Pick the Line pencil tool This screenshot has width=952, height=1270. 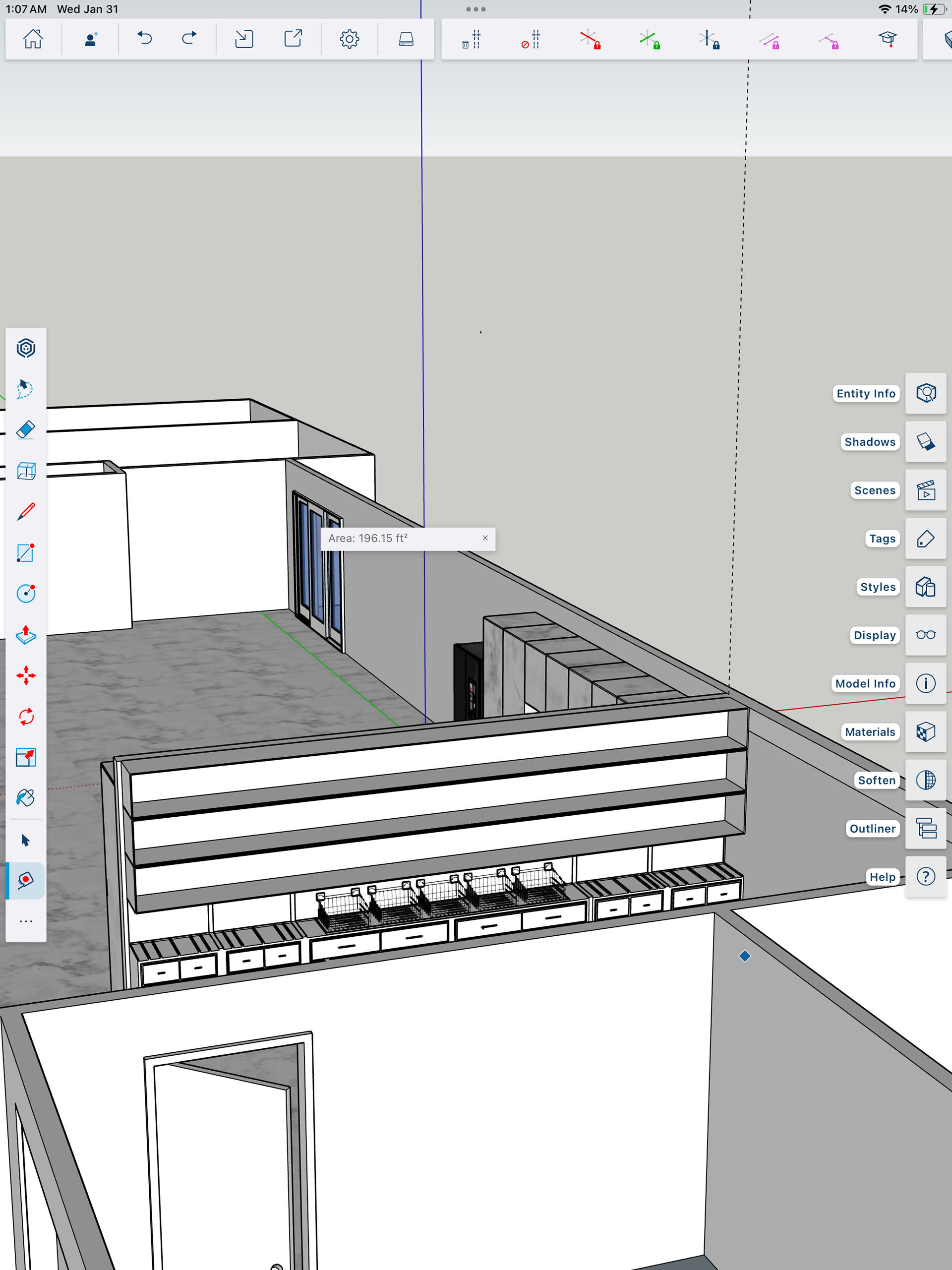point(26,512)
